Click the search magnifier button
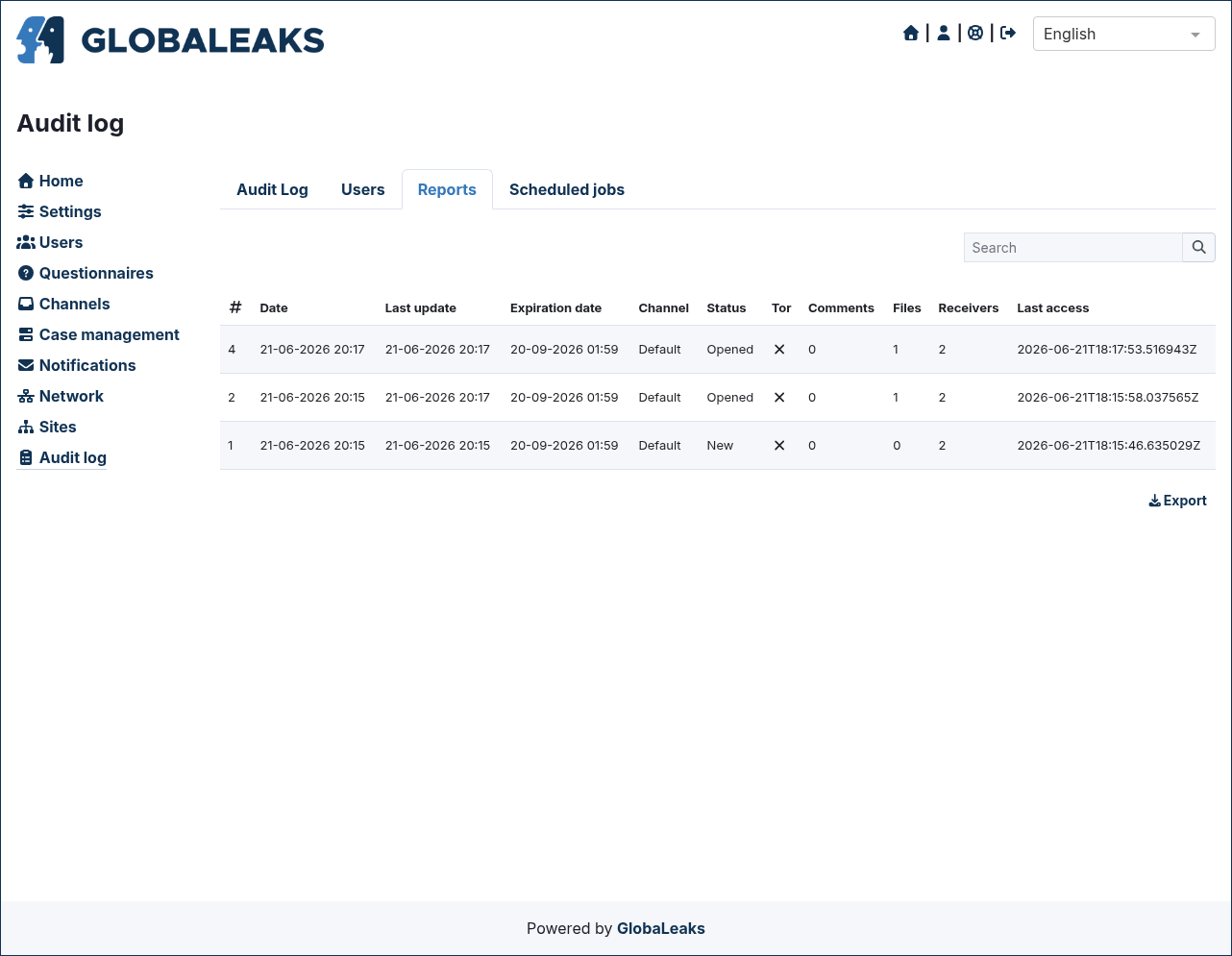The image size is (1232, 956). [x=1198, y=247]
